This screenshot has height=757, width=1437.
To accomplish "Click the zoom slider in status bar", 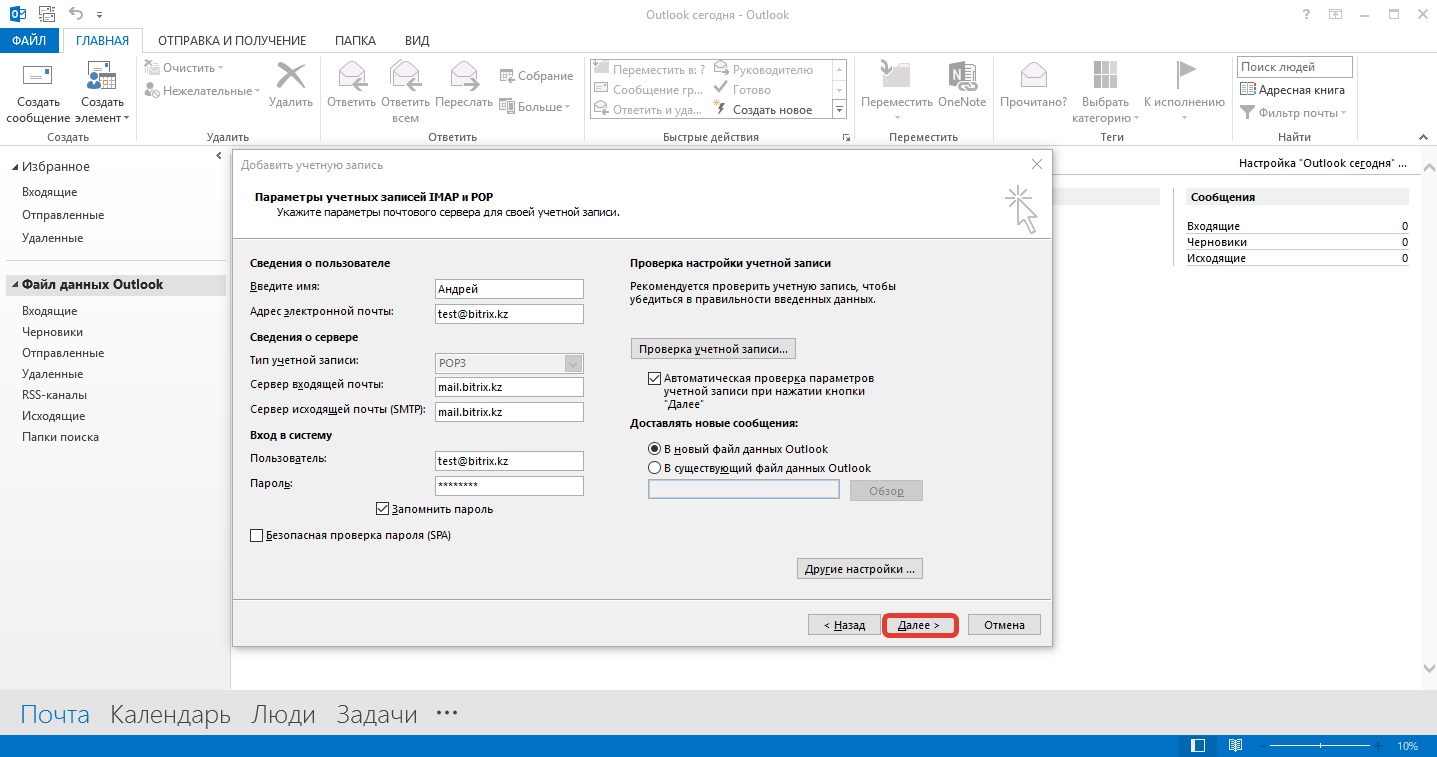I will coord(1322,746).
